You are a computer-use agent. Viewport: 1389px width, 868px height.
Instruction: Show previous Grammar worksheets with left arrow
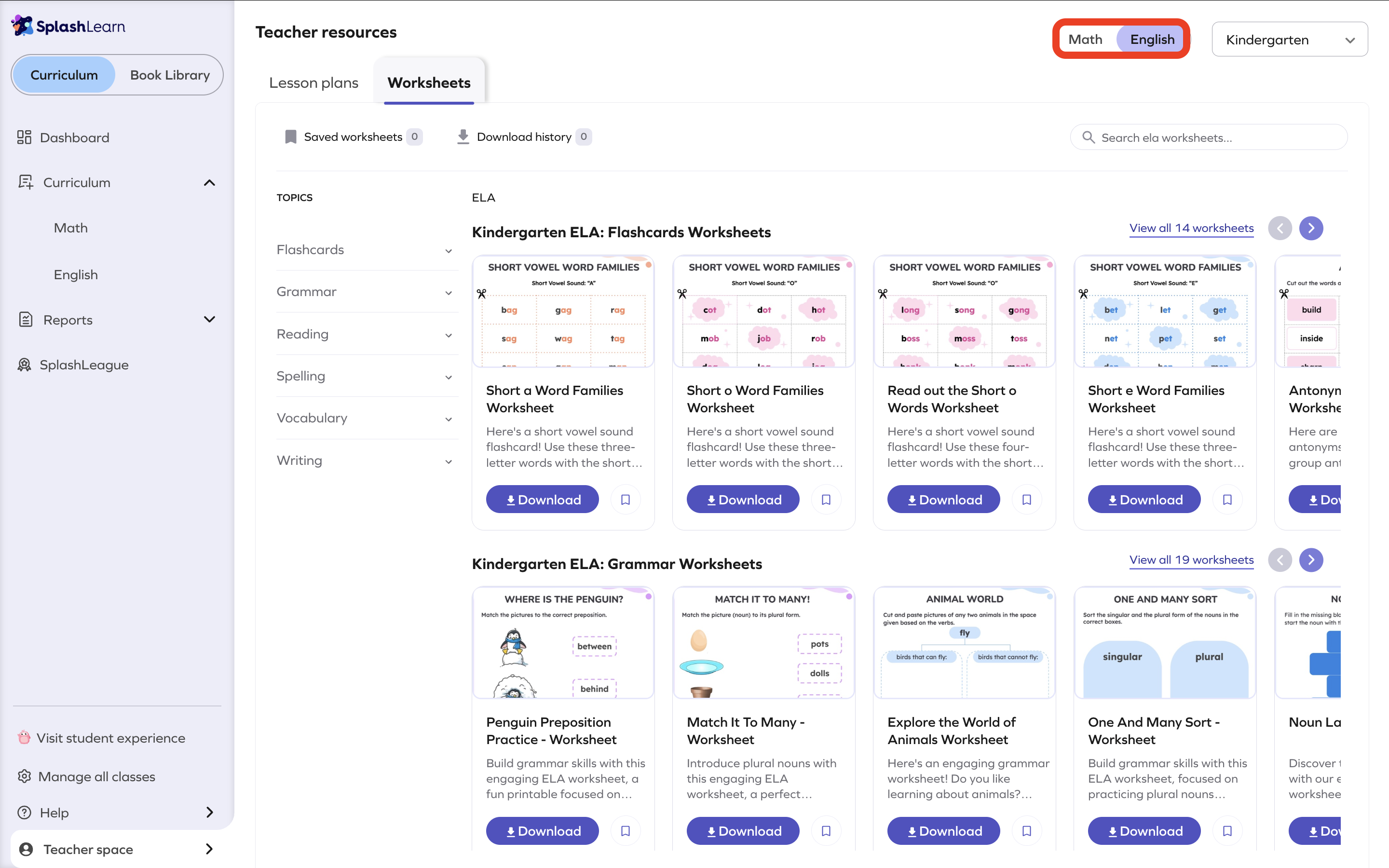(1280, 560)
